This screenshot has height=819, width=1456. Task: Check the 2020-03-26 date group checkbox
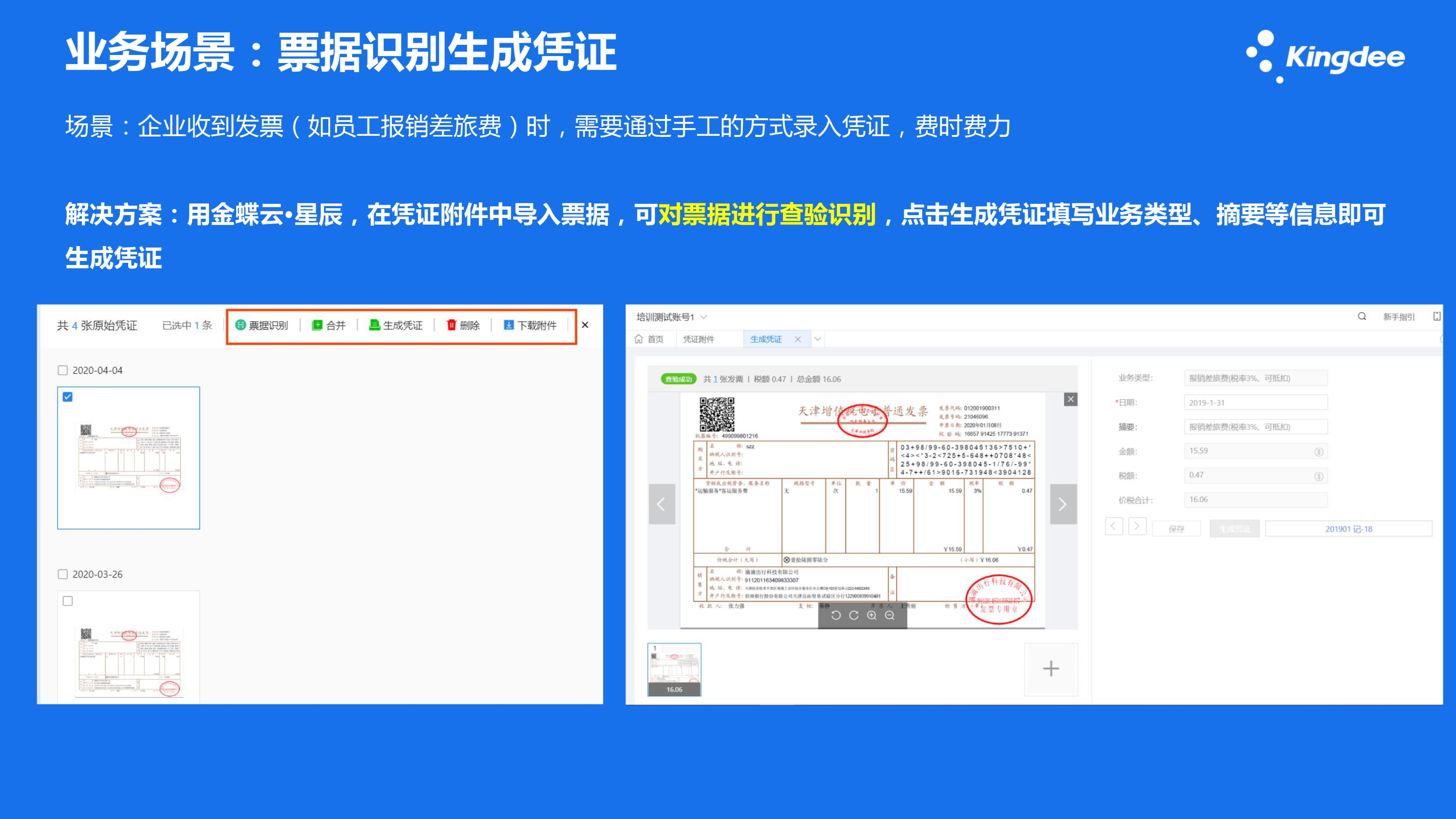click(x=63, y=574)
